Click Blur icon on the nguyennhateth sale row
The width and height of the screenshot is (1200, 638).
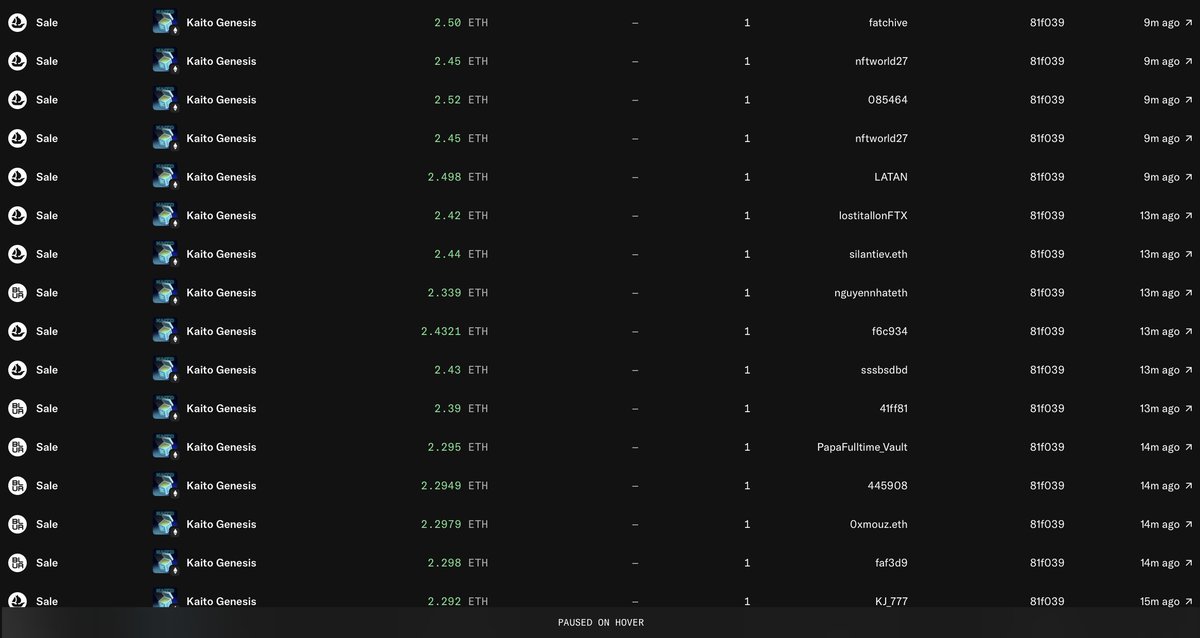point(17,293)
